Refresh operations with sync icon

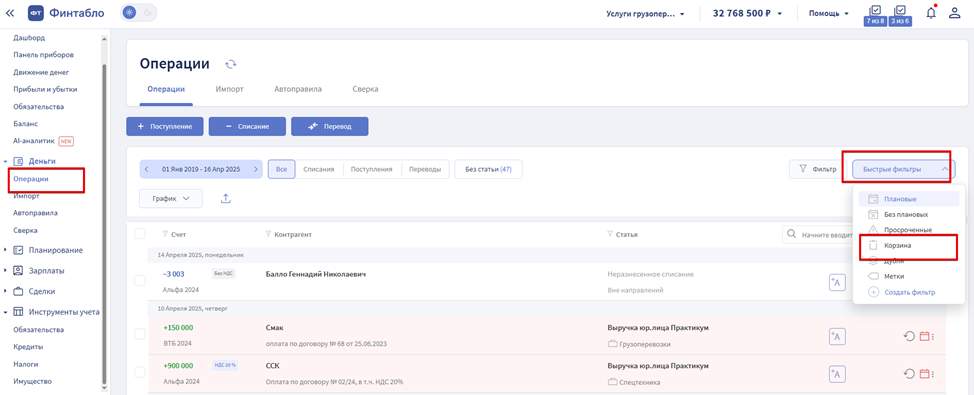tap(231, 64)
